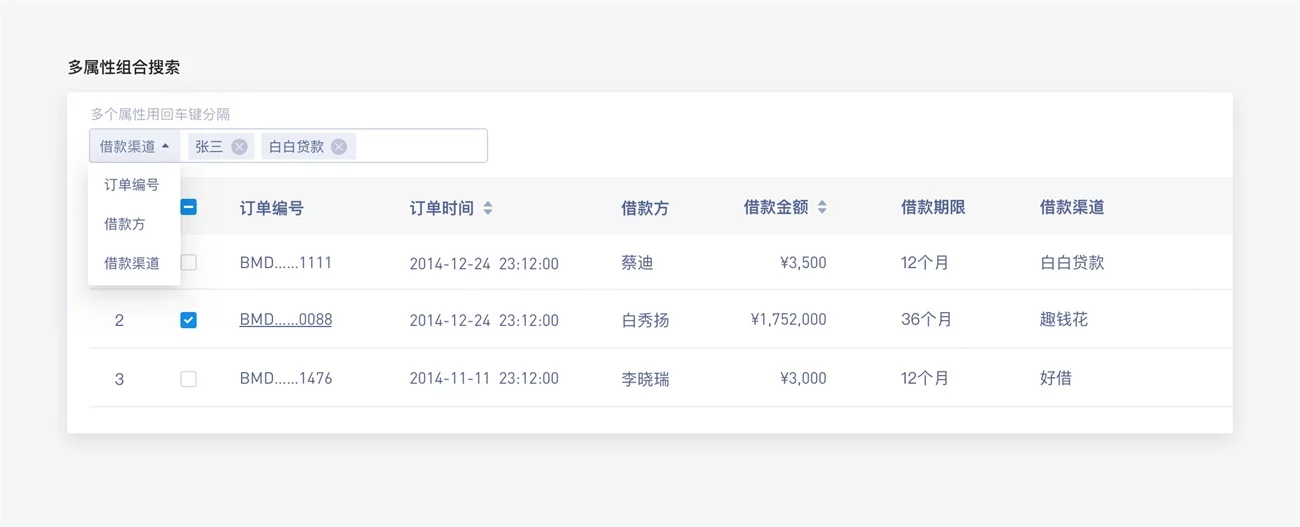Choose 借款方 from attribute list
Image resolution: width=1300 pixels, height=527 pixels.
pyautogui.click(x=124, y=224)
